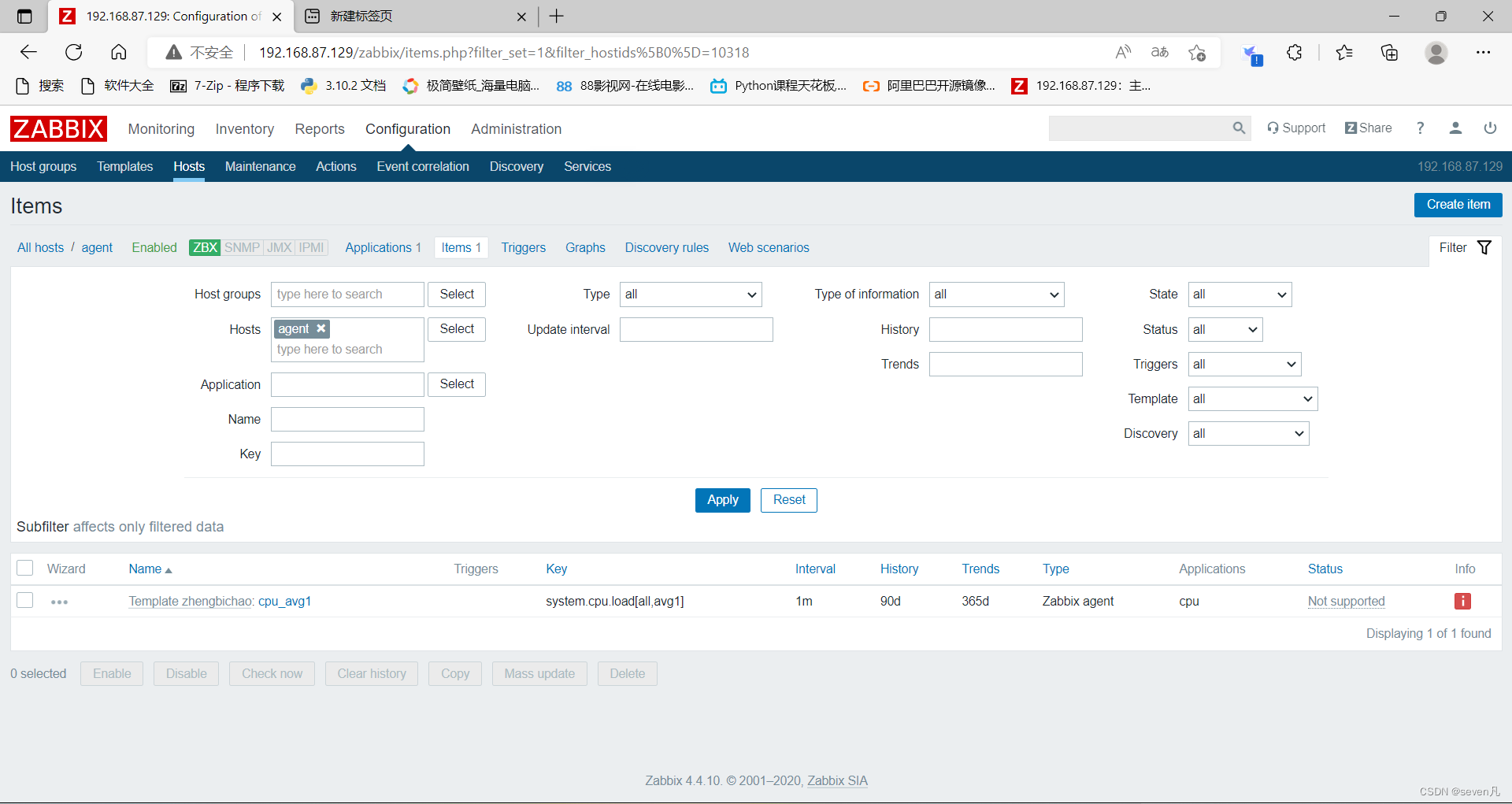Click the translate icon in address bar

(x=1160, y=53)
